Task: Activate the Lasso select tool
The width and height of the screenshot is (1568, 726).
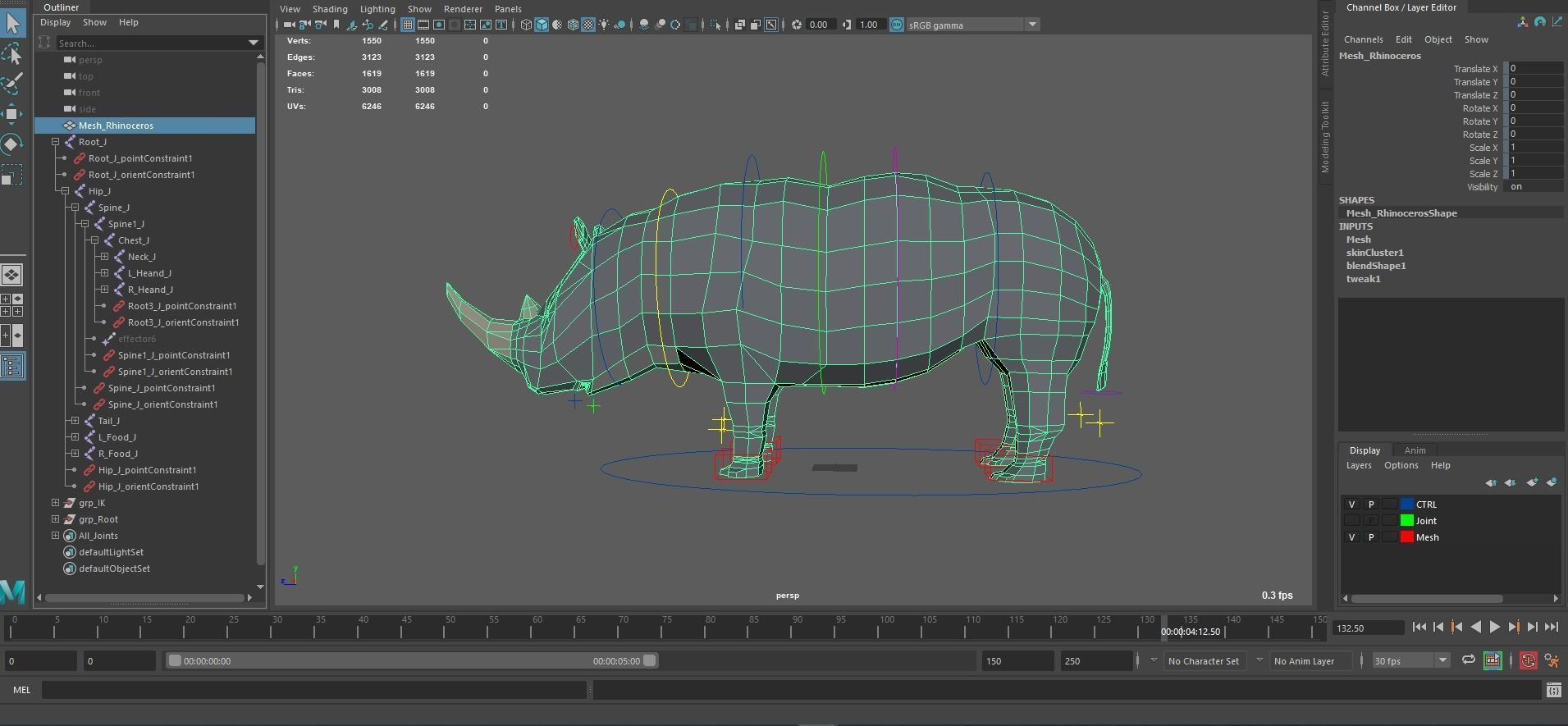Action: coord(12,54)
